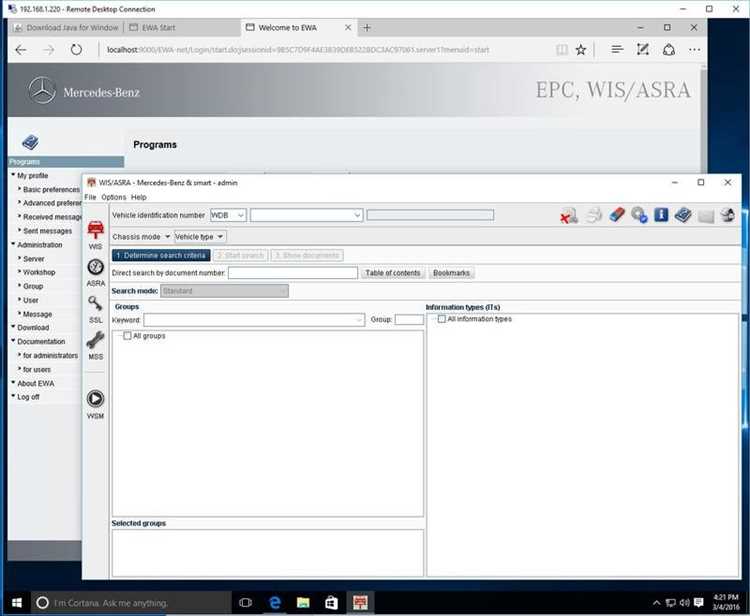Click the eraser clear icon
The width and height of the screenshot is (750, 616).
[x=617, y=215]
